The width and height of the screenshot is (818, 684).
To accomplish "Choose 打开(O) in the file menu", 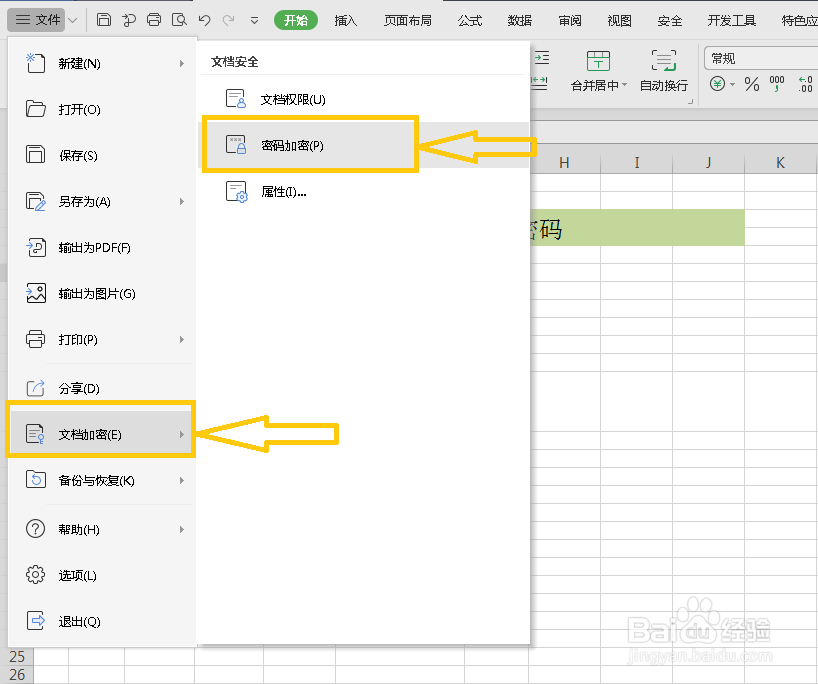I will pyautogui.click(x=102, y=110).
